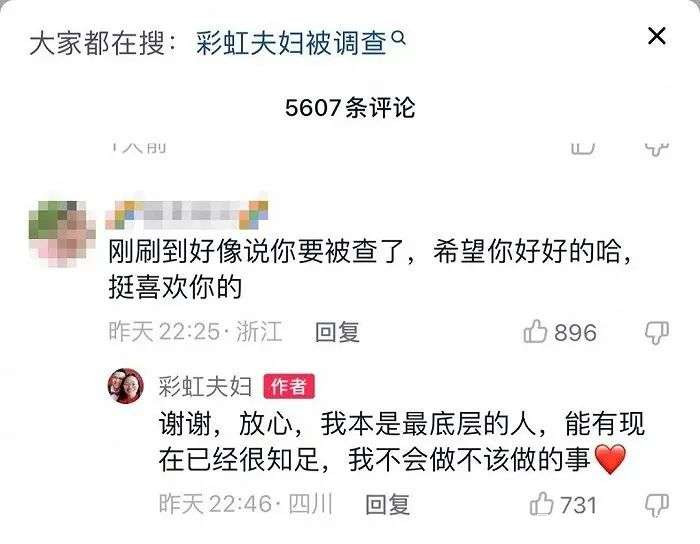Close the comments panel with the X
This screenshot has width=700, height=544.
pyautogui.click(x=657, y=36)
